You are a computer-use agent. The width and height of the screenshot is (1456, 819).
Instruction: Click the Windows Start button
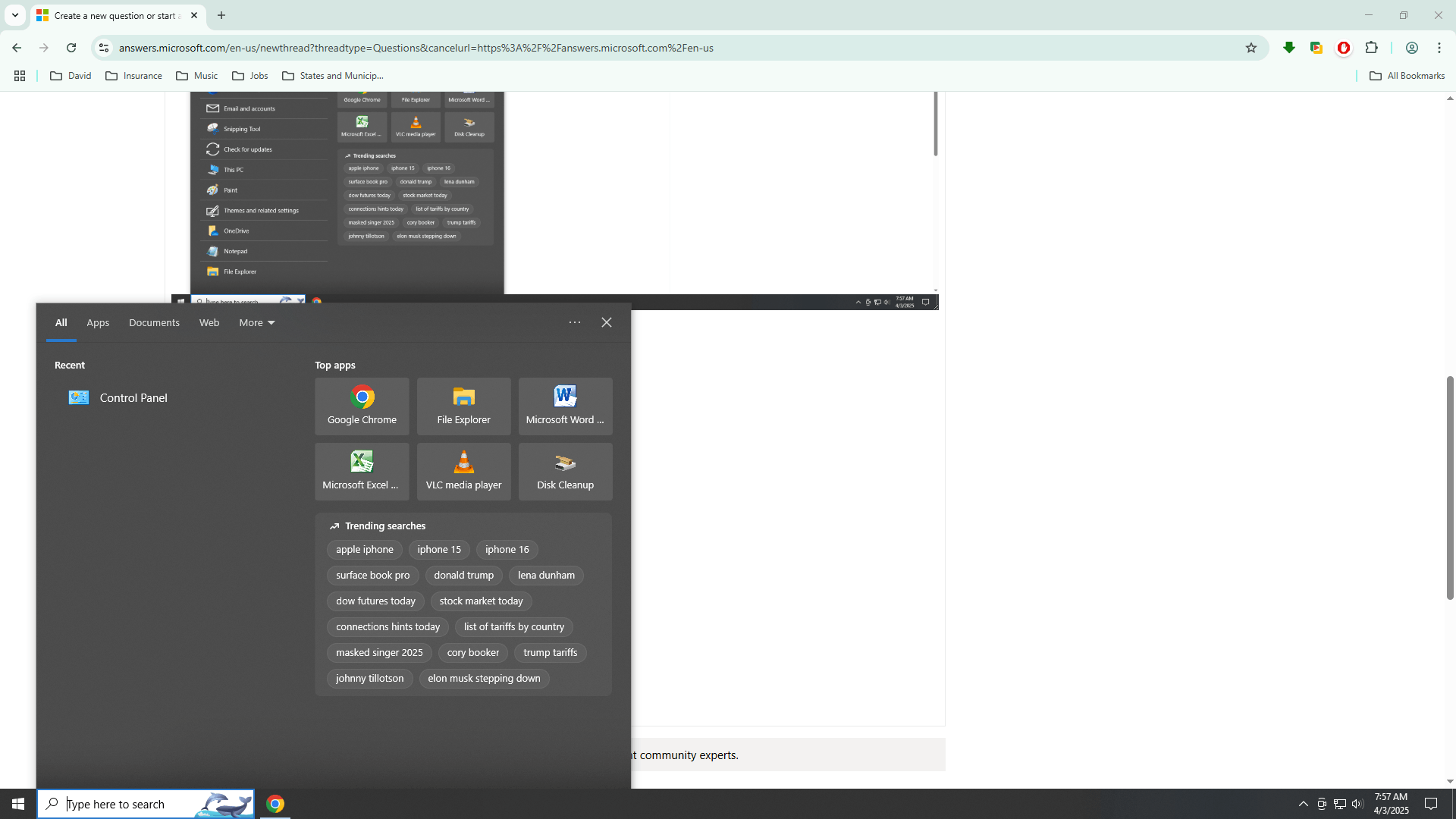pos(18,804)
